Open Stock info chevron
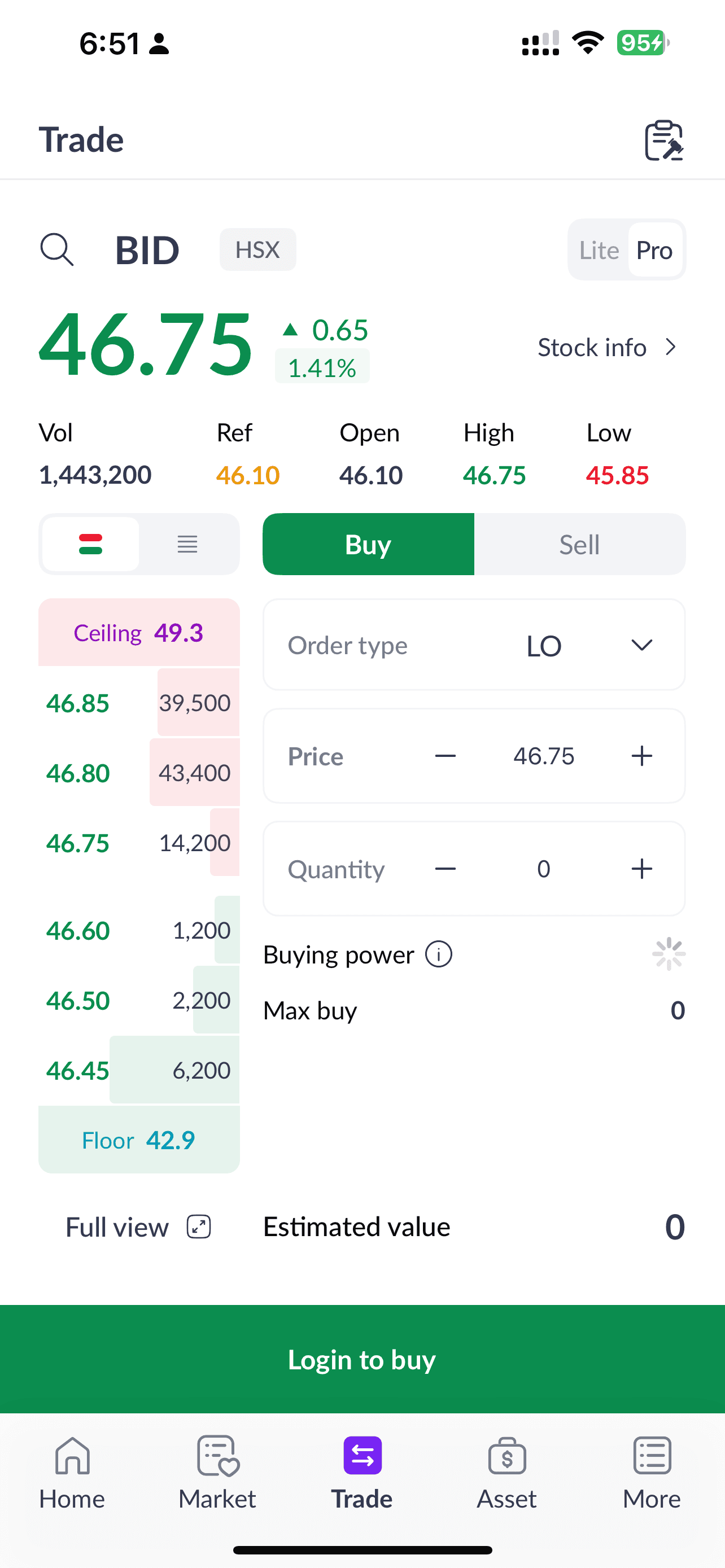Screen dimensions: 725x1568 [671, 347]
